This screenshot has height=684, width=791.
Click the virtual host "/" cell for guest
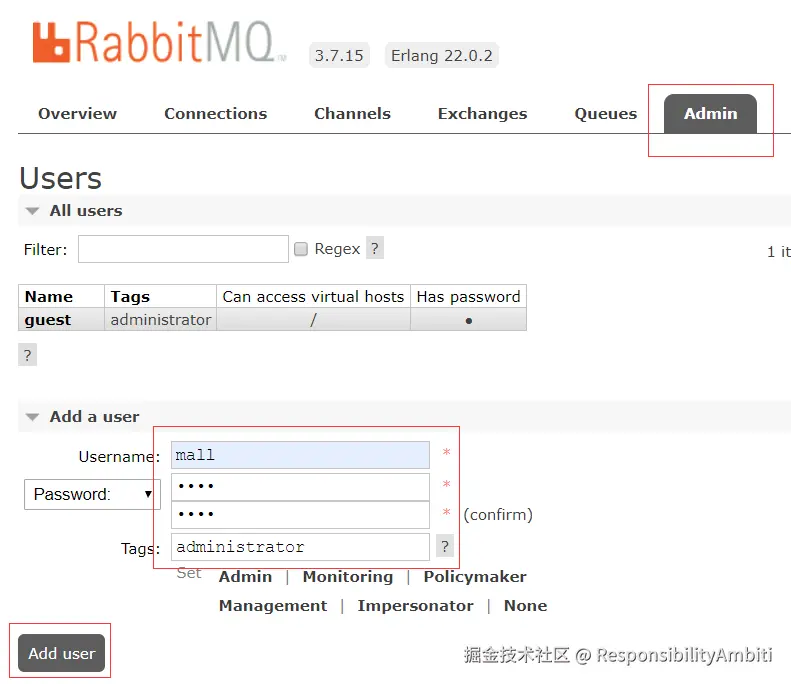(x=313, y=320)
